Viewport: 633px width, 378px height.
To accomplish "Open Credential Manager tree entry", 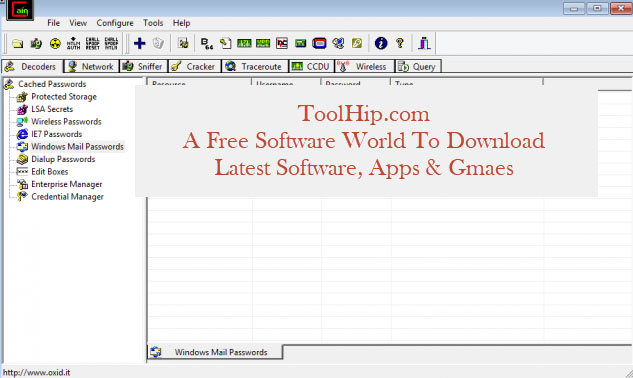I will [x=67, y=197].
